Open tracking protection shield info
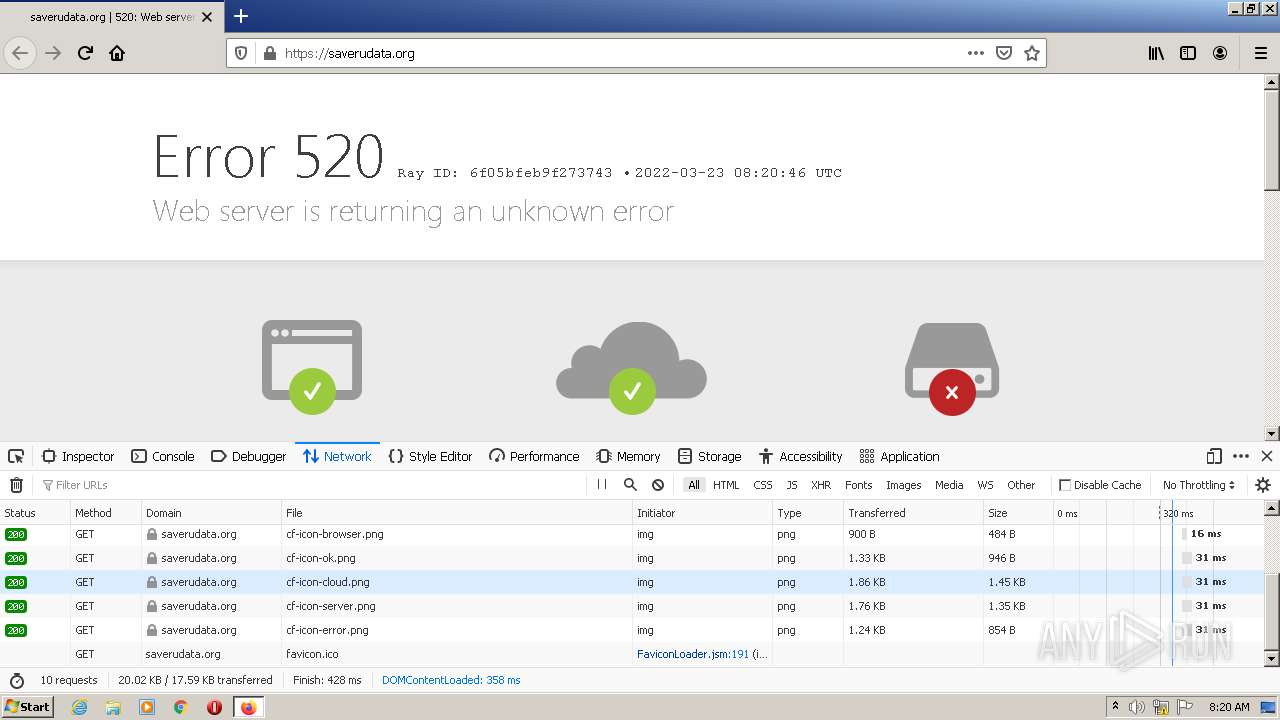The height and width of the screenshot is (720, 1280). click(x=240, y=53)
